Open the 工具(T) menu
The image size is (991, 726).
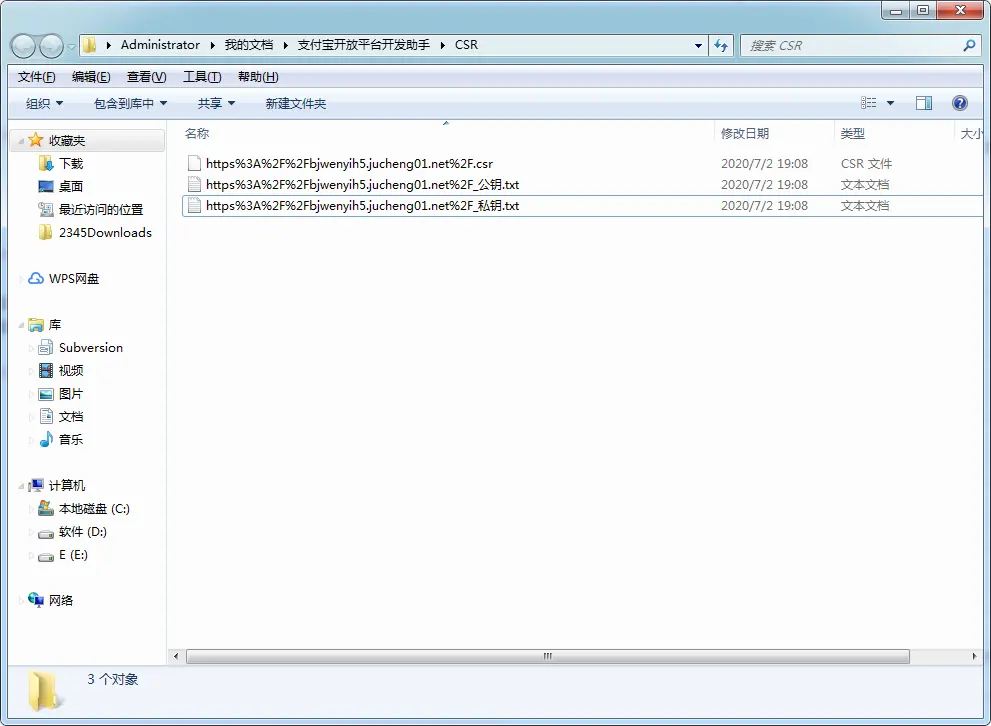coord(202,77)
